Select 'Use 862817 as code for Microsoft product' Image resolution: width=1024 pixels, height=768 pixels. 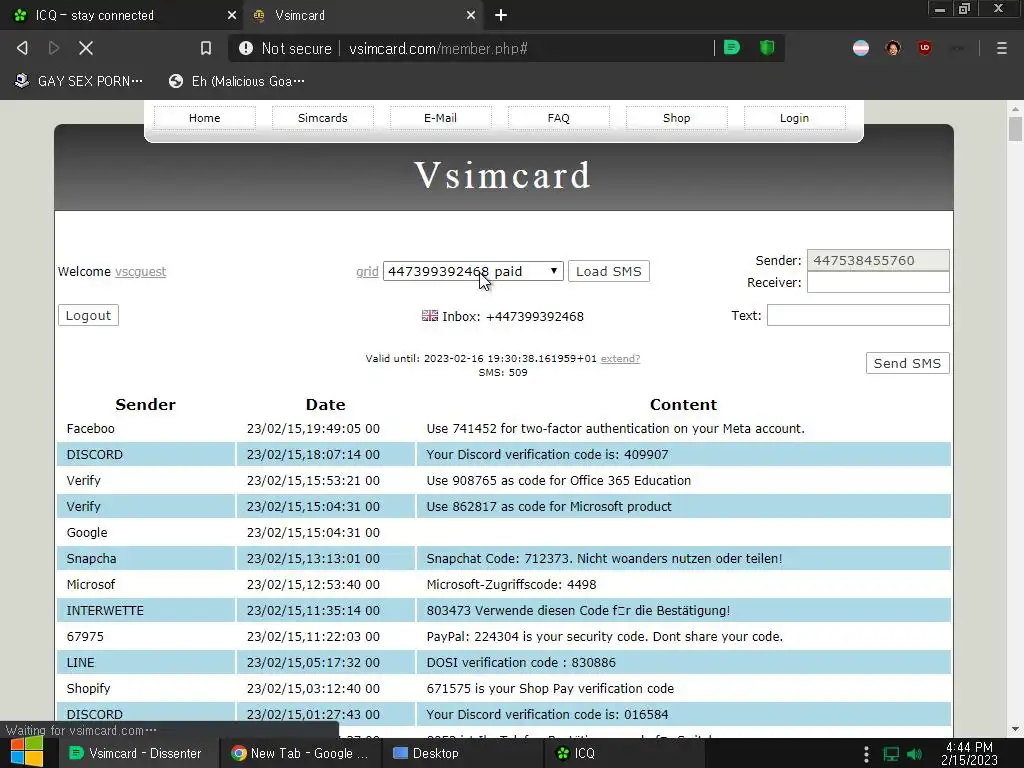(x=549, y=507)
